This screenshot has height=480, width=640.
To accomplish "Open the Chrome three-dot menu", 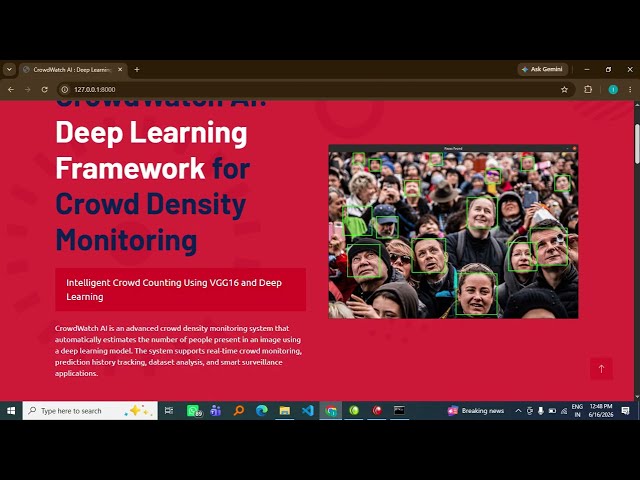I will coord(630,89).
